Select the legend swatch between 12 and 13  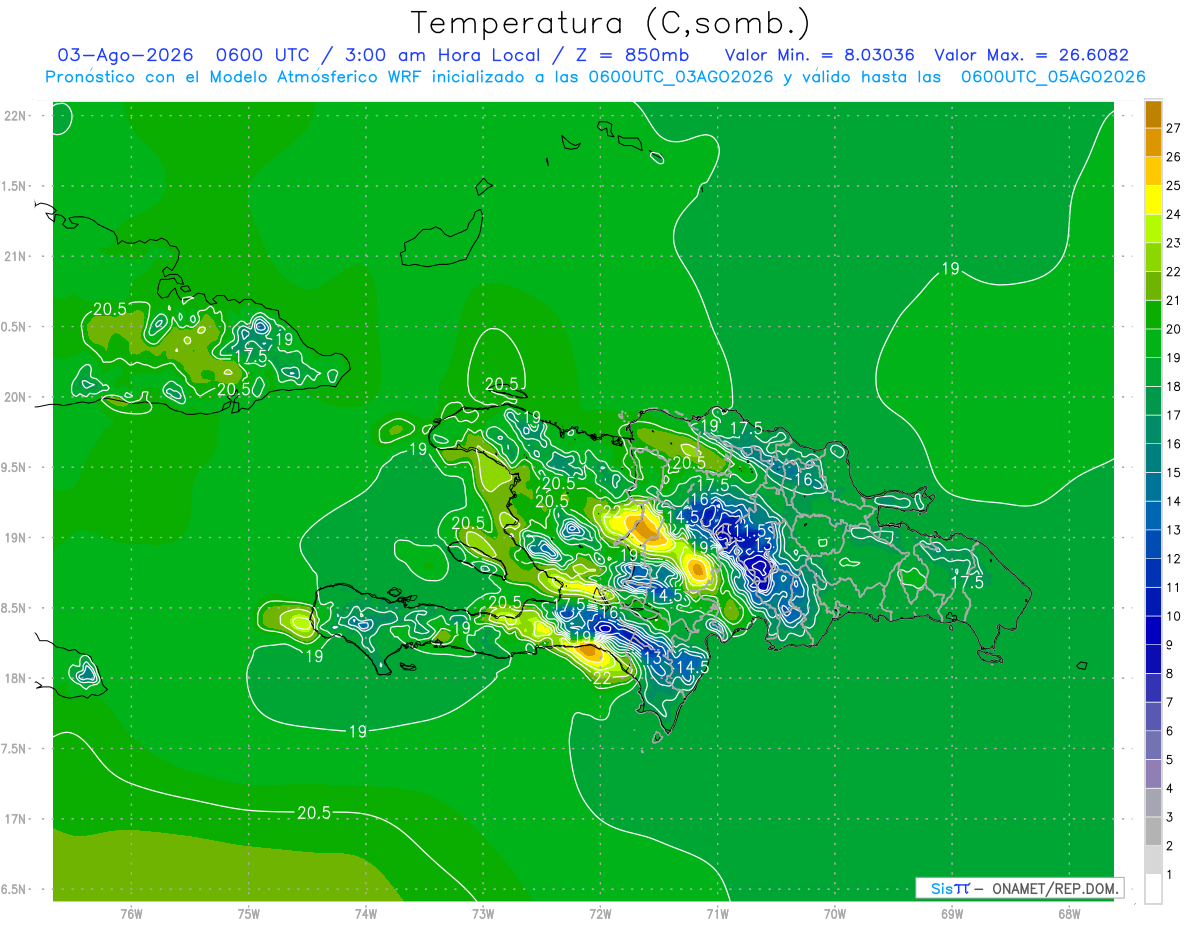(1153, 544)
